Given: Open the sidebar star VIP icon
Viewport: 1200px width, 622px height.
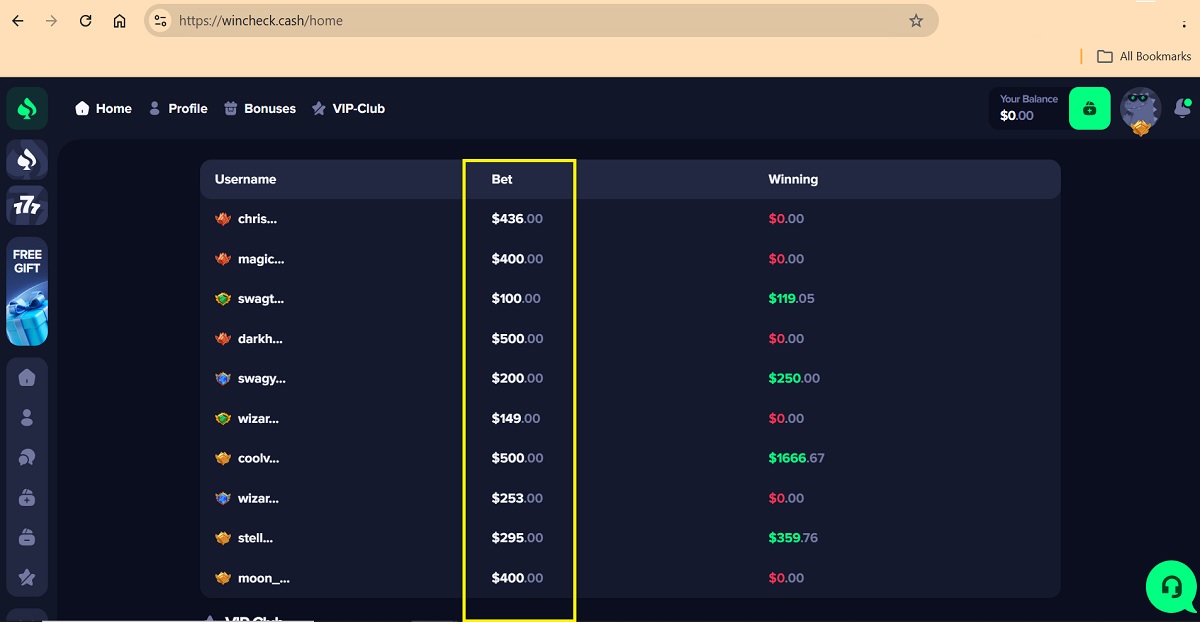Looking at the screenshot, I should [x=27, y=577].
